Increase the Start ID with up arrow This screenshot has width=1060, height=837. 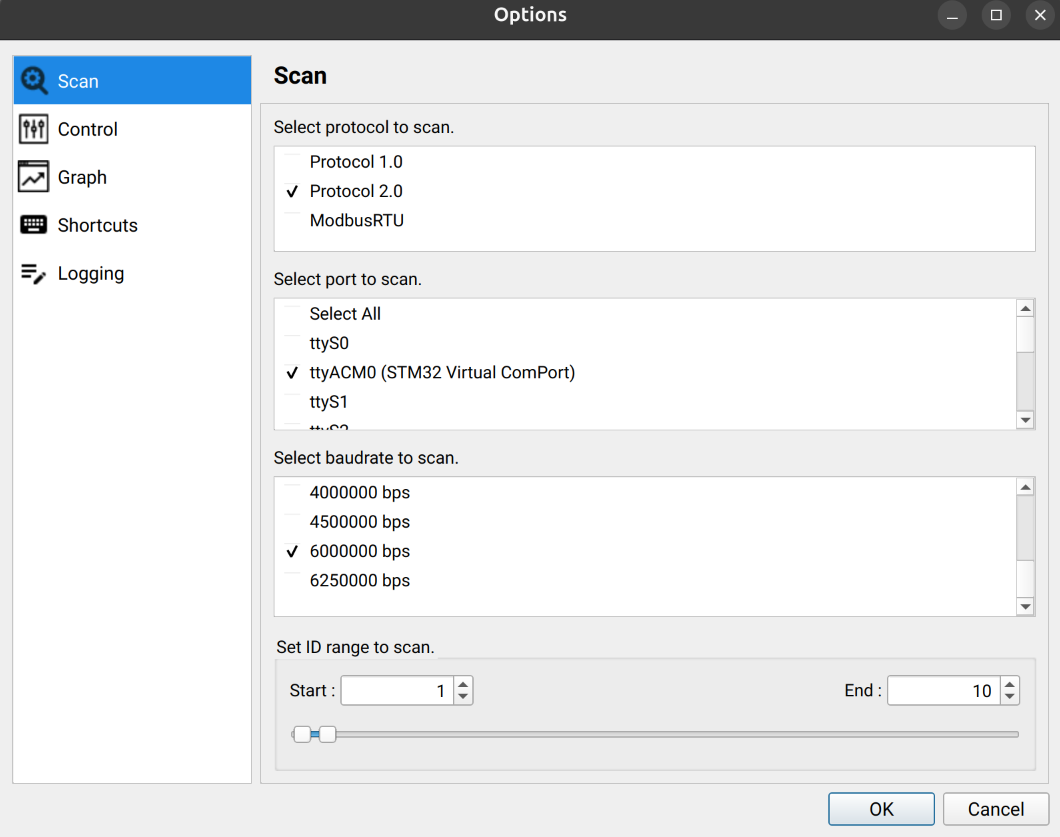[463, 685]
